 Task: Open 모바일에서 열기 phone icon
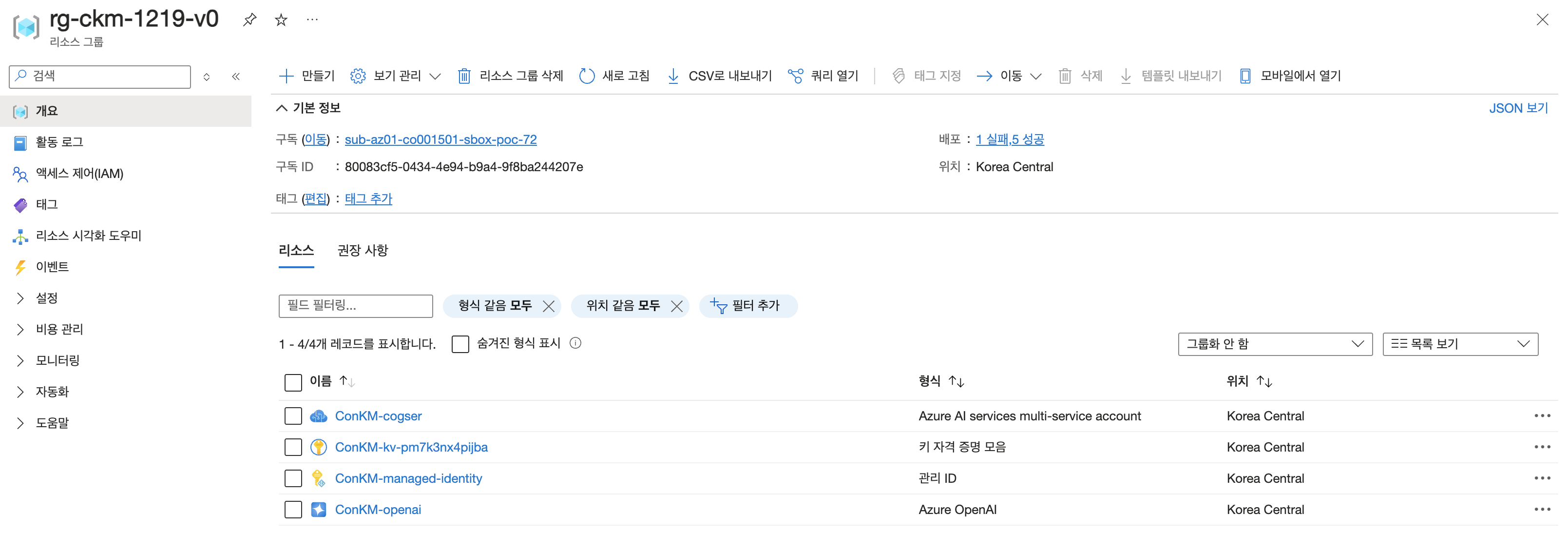tap(1245, 76)
